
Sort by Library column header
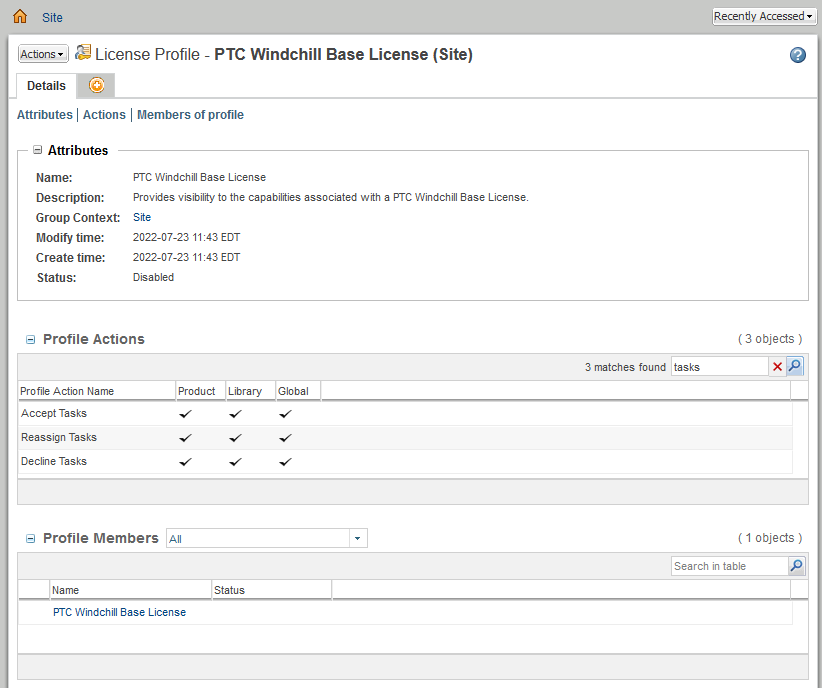[x=251, y=391]
